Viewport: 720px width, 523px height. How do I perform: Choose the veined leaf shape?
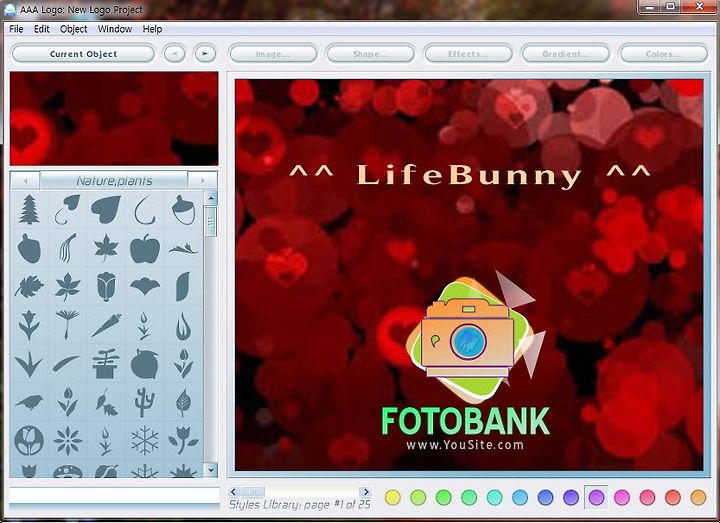coord(183,402)
